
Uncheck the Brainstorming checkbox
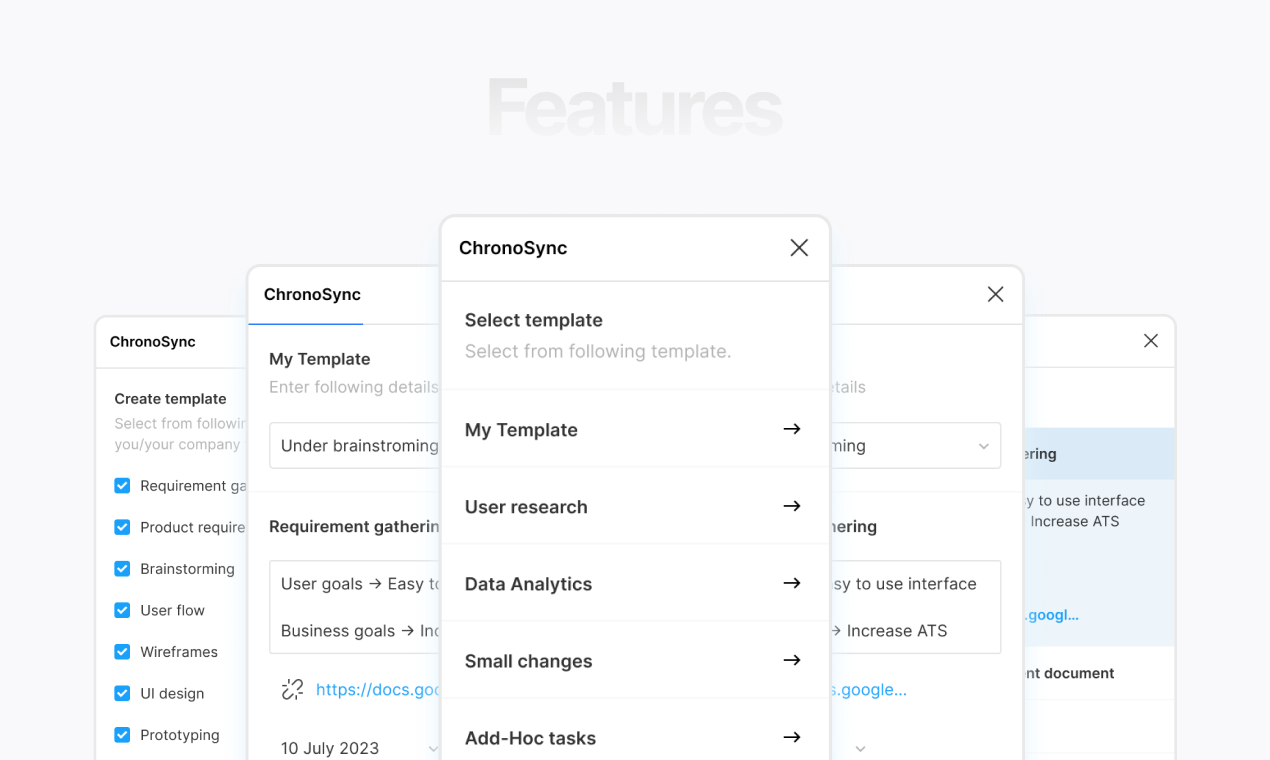click(122, 569)
